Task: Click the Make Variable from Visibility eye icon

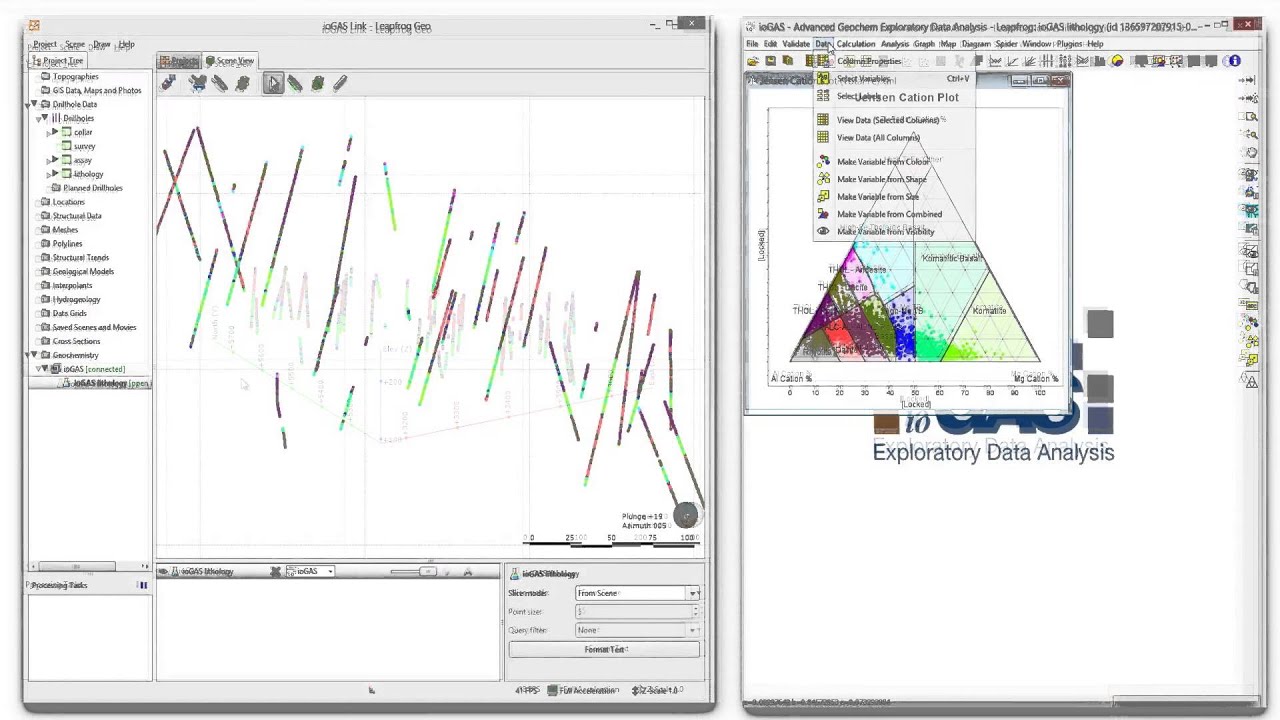Action: tap(823, 231)
